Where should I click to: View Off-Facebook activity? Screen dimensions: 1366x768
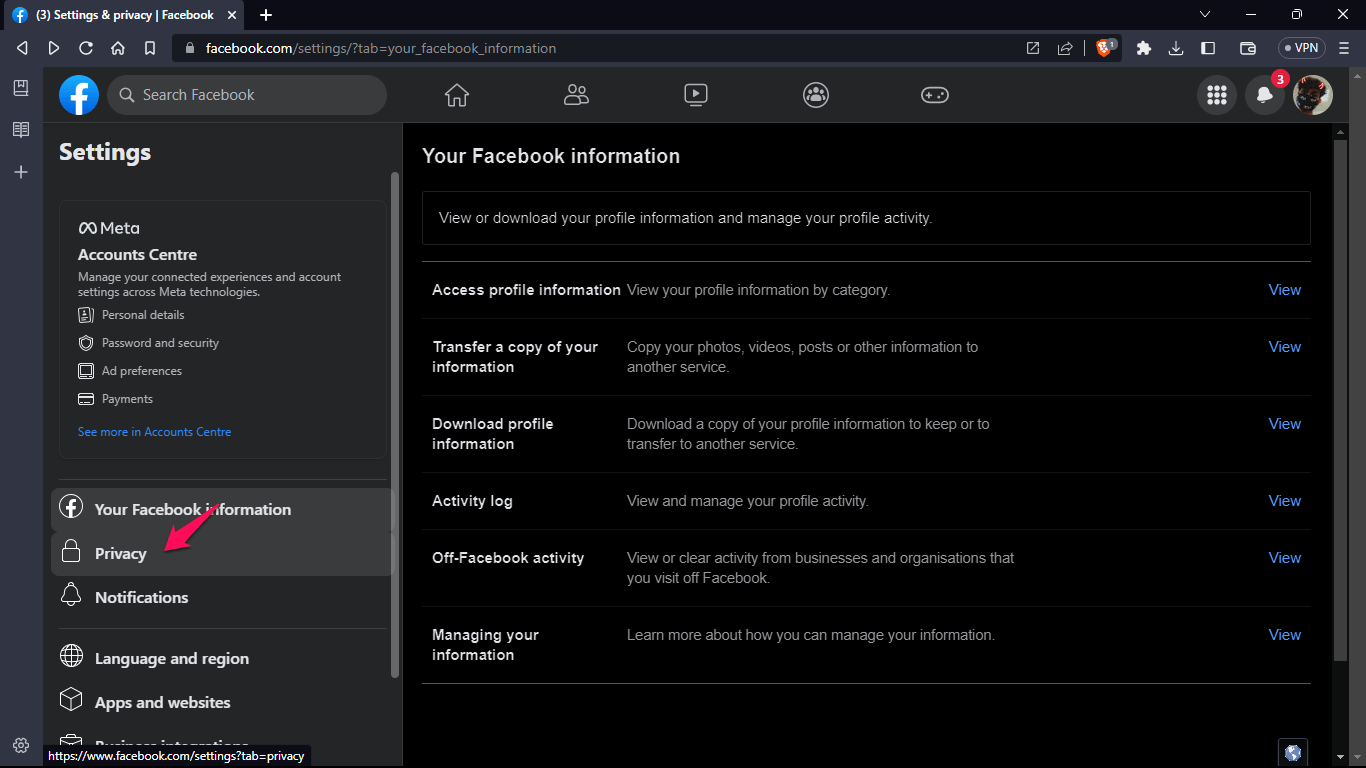click(1285, 558)
